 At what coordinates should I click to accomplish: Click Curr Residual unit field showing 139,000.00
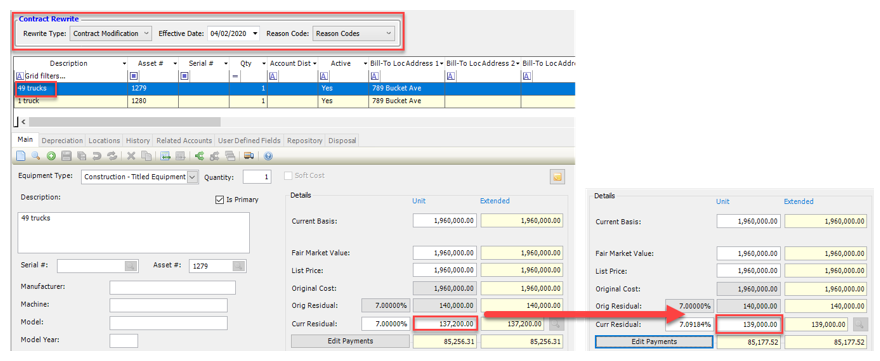pyautogui.click(x=749, y=324)
